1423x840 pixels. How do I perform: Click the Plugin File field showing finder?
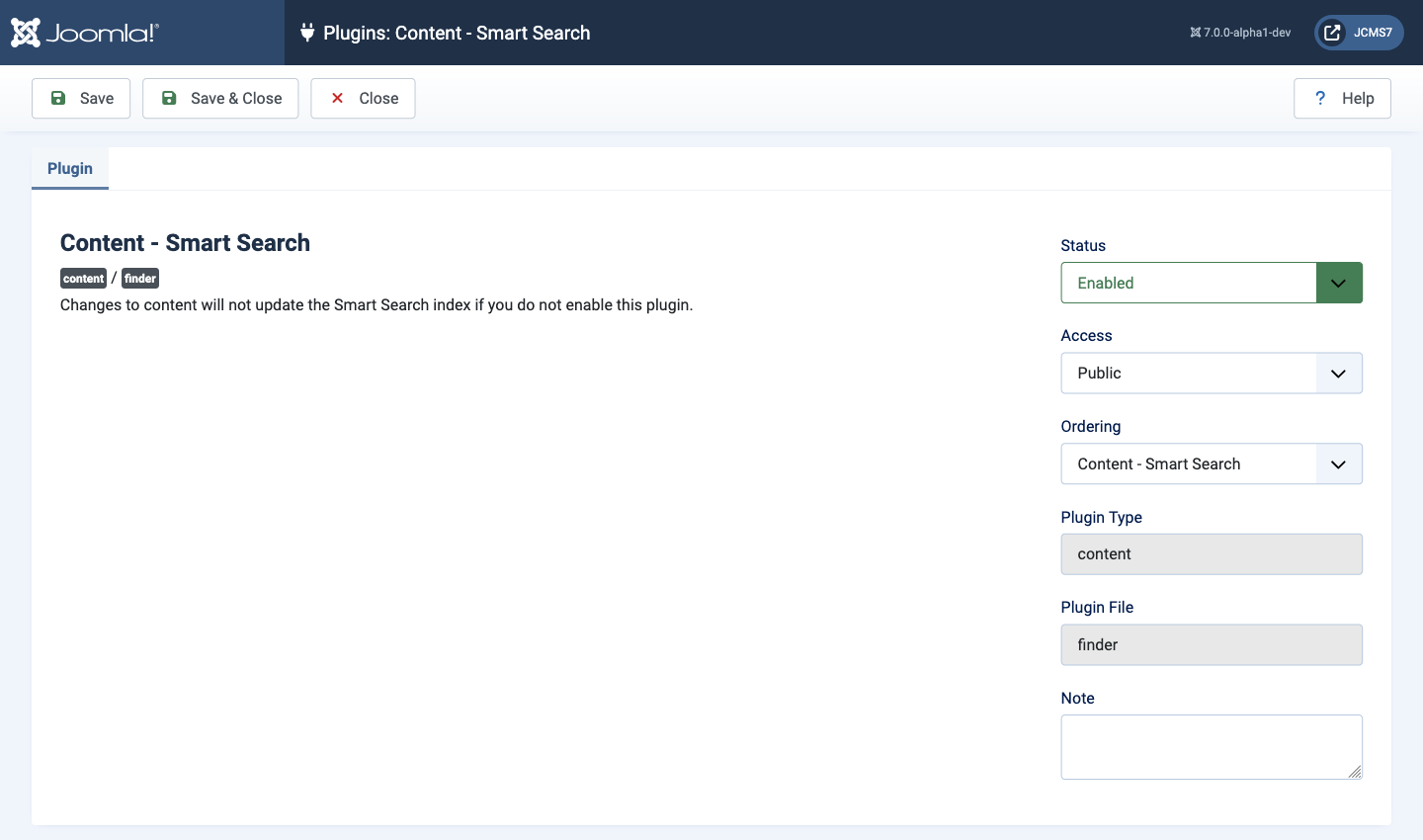(1212, 644)
